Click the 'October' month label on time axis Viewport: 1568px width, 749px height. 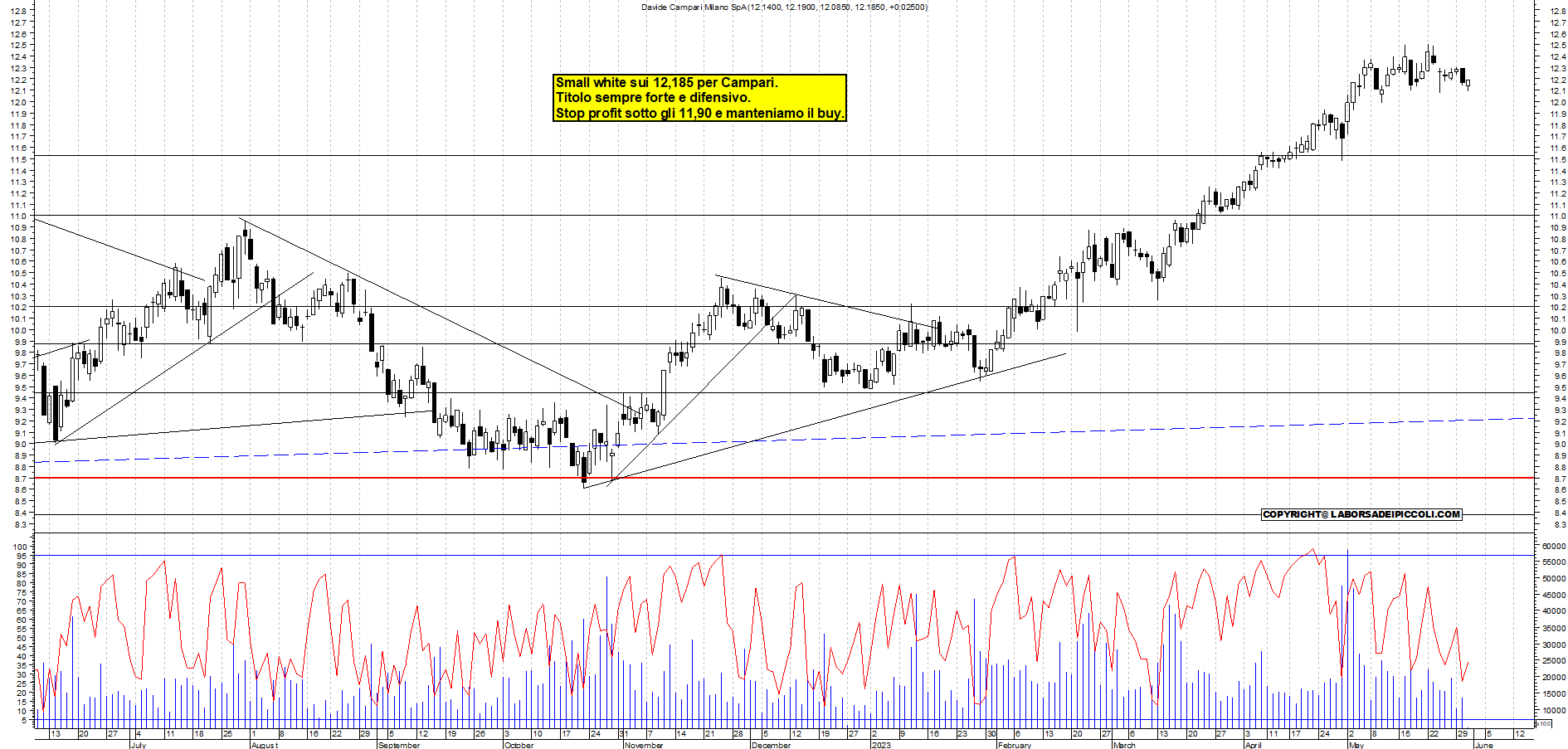519,745
